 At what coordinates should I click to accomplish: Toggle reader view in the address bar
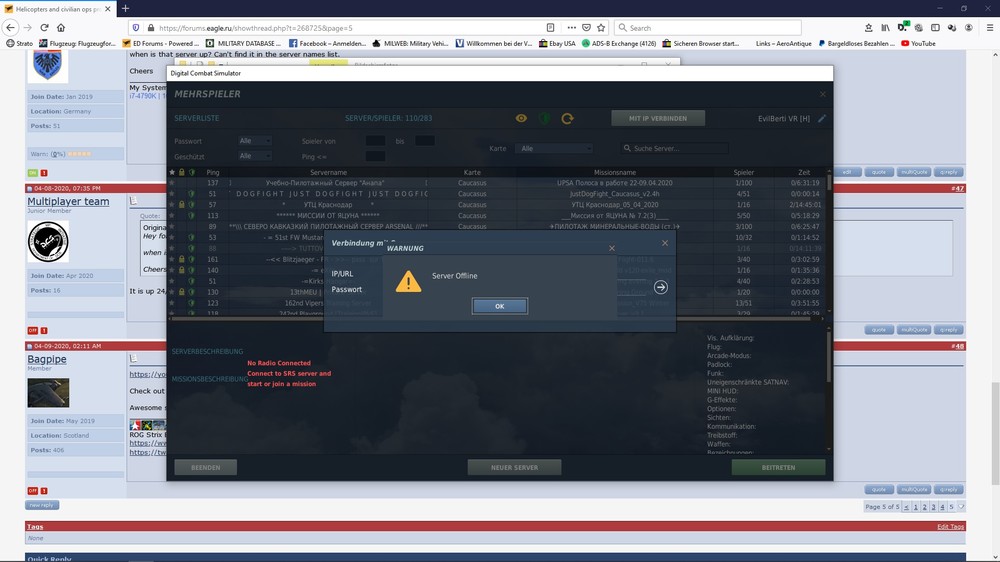[x=550, y=28]
